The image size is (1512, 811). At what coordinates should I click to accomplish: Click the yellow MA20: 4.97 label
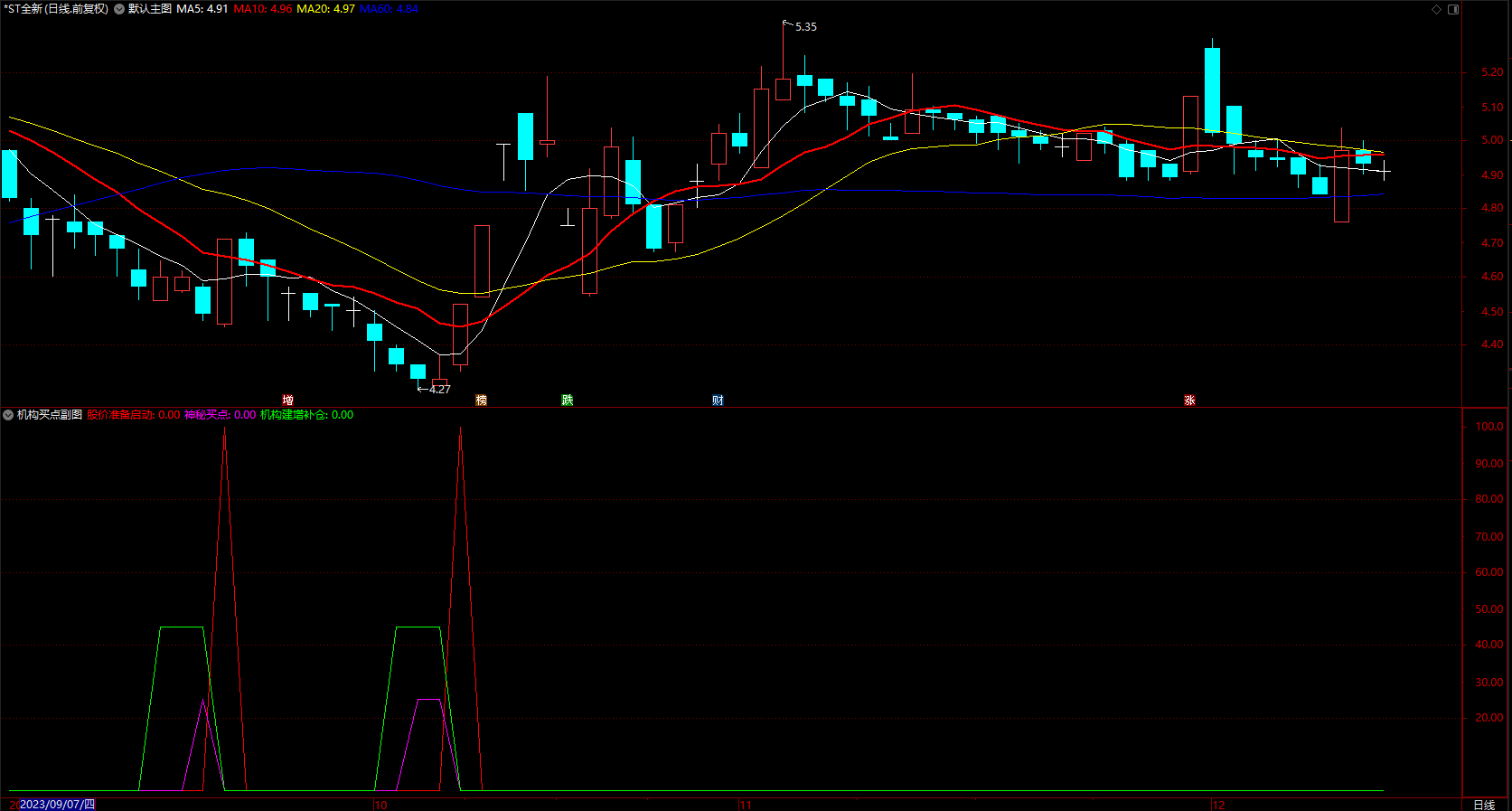pyautogui.click(x=325, y=9)
